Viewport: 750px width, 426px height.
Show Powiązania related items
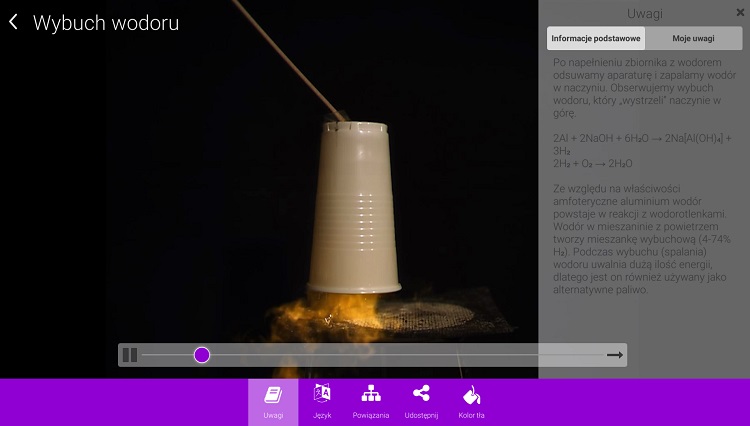click(x=371, y=401)
